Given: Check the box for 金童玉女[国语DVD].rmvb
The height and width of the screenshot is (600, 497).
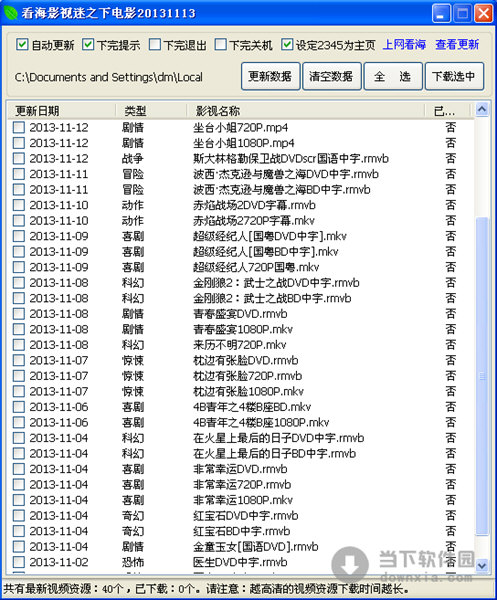Looking at the screenshot, I should coord(19,546).
